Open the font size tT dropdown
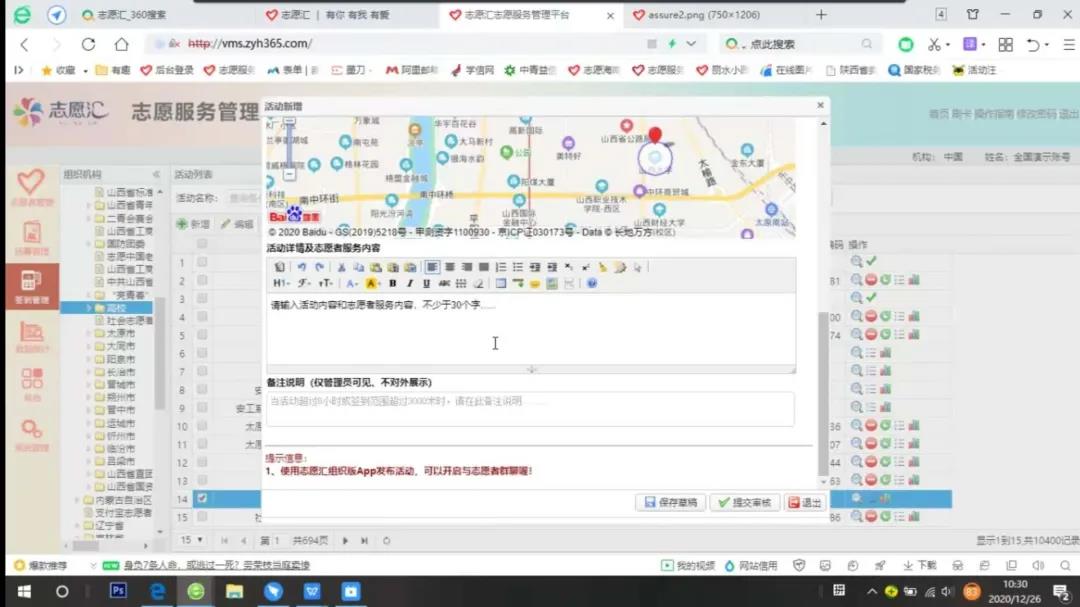1080x607 pixels. pyautogui.click(x=326, y=283)
